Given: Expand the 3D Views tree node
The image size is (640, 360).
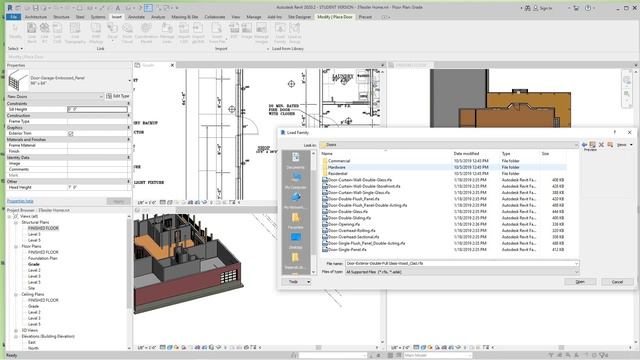Looking at the screenshot, I should click(x=16, y=330).
